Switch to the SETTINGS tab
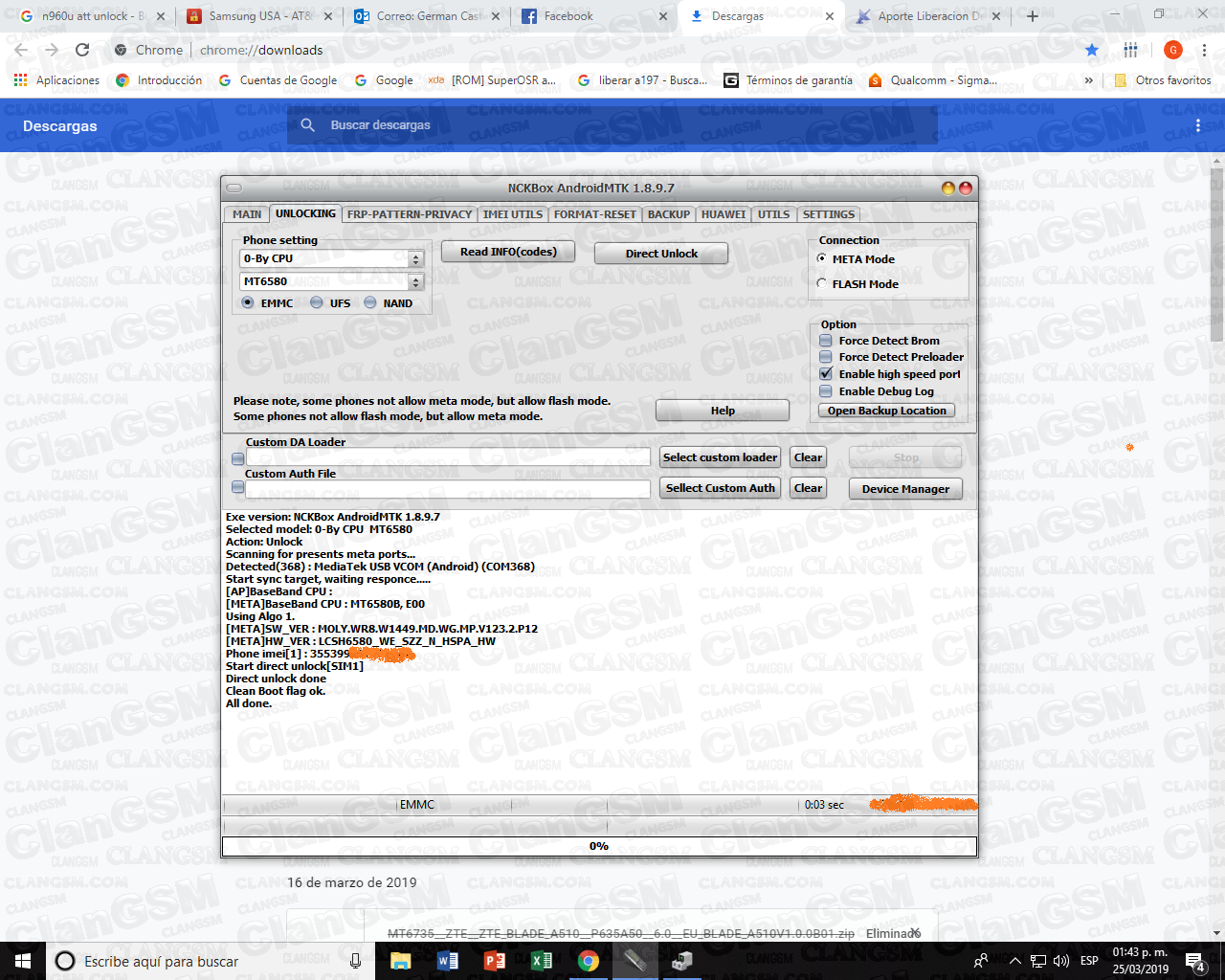Image resolution: width=1225 pixels, height=980 pixels. 829,214
